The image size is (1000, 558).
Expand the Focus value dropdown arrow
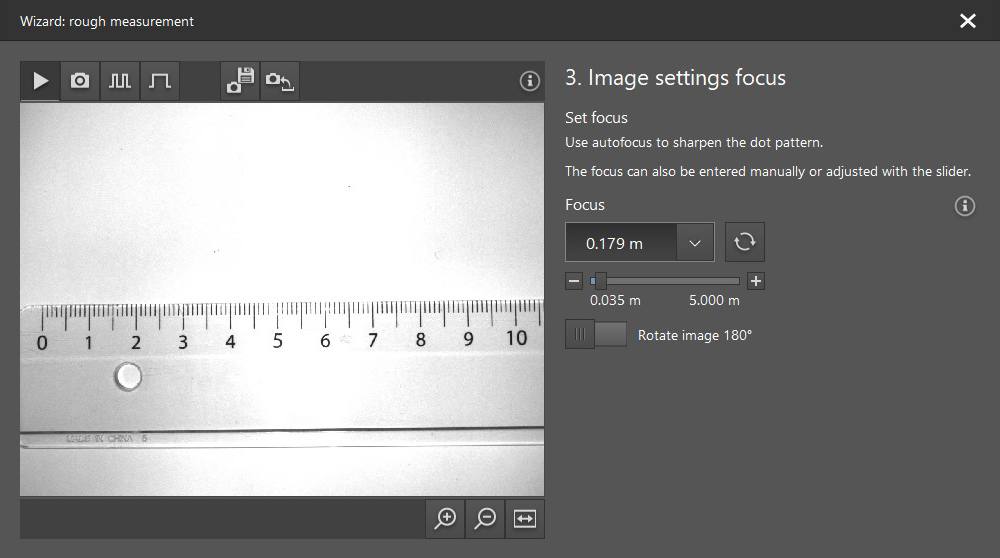pos(695,243)
